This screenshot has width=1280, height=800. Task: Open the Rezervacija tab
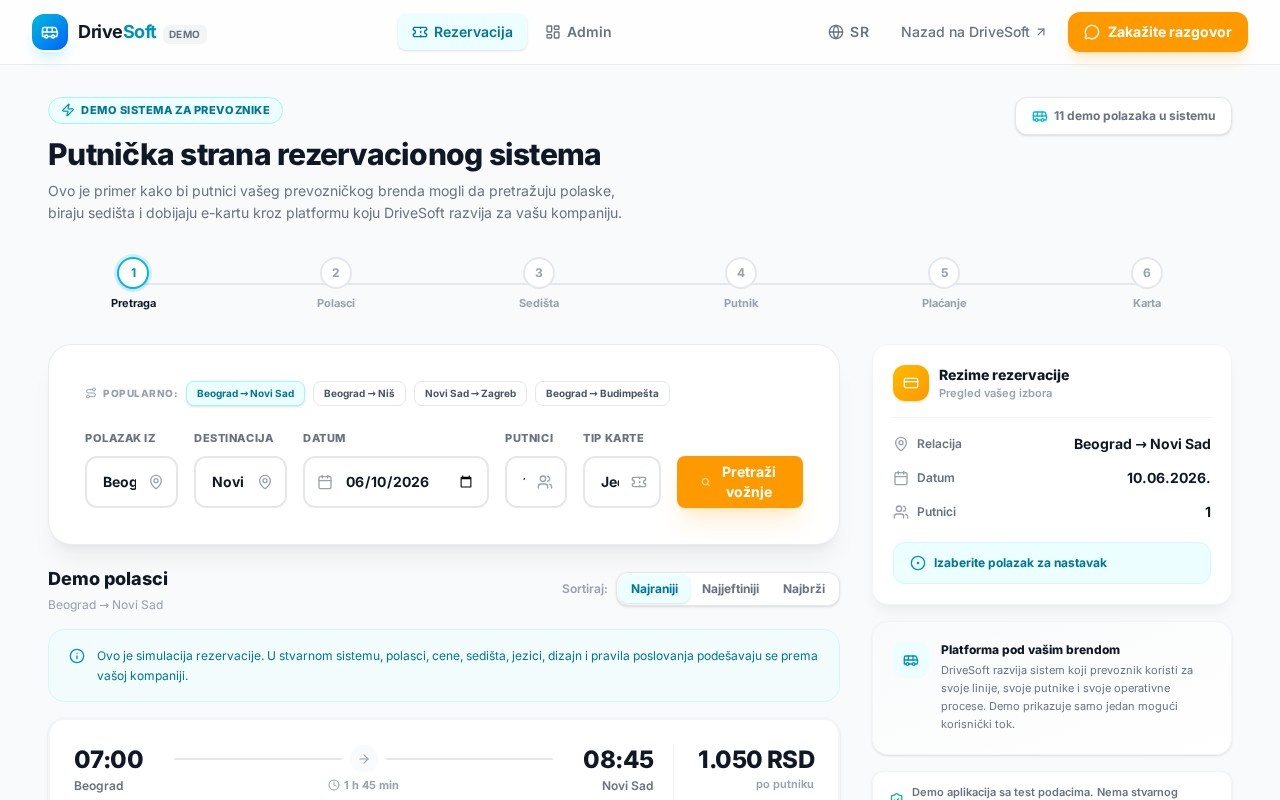pos(462,32)
